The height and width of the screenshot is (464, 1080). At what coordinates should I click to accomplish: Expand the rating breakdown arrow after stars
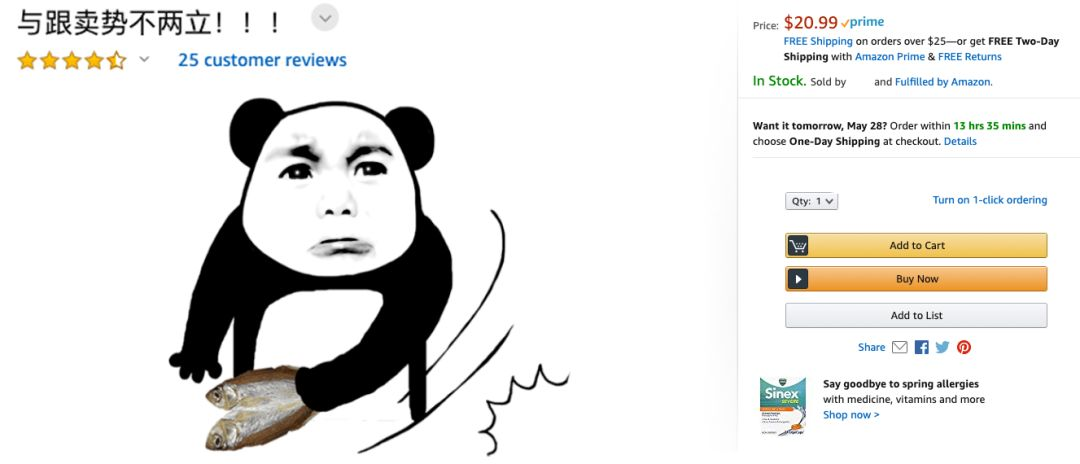point(144,60)
